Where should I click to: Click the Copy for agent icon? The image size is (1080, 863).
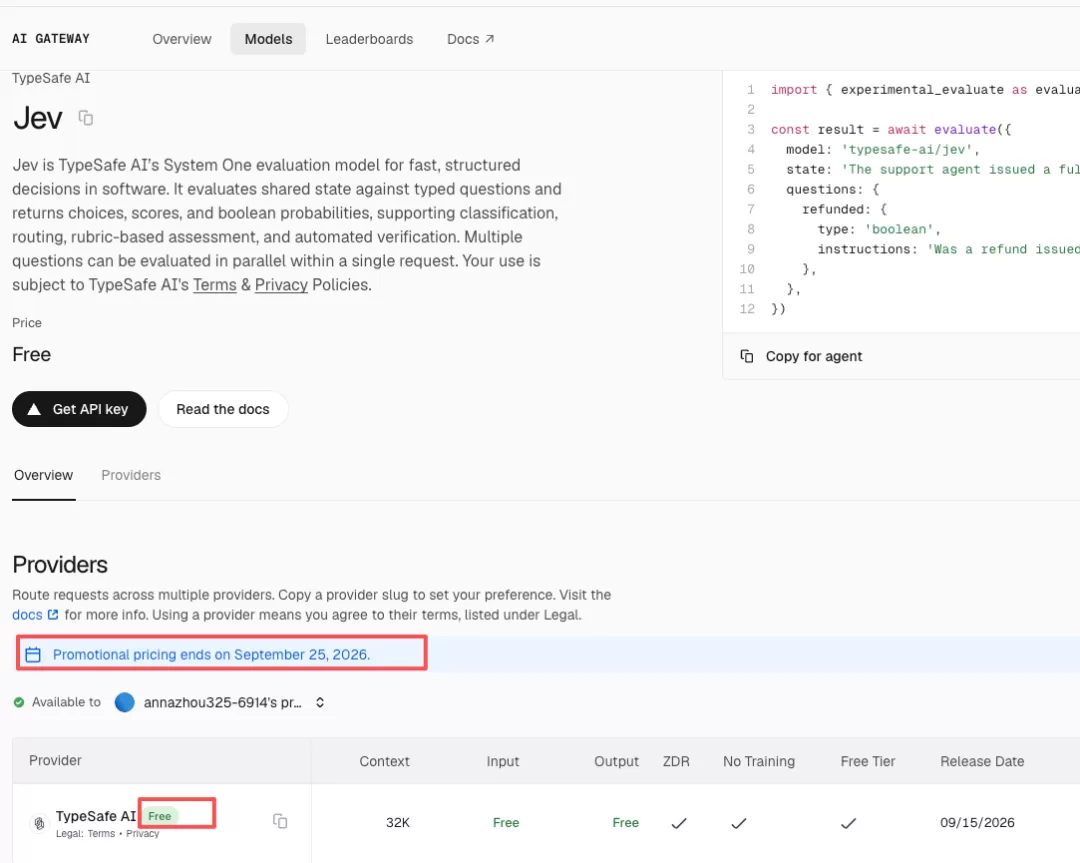pyautogui.click(x=747, y=356)
